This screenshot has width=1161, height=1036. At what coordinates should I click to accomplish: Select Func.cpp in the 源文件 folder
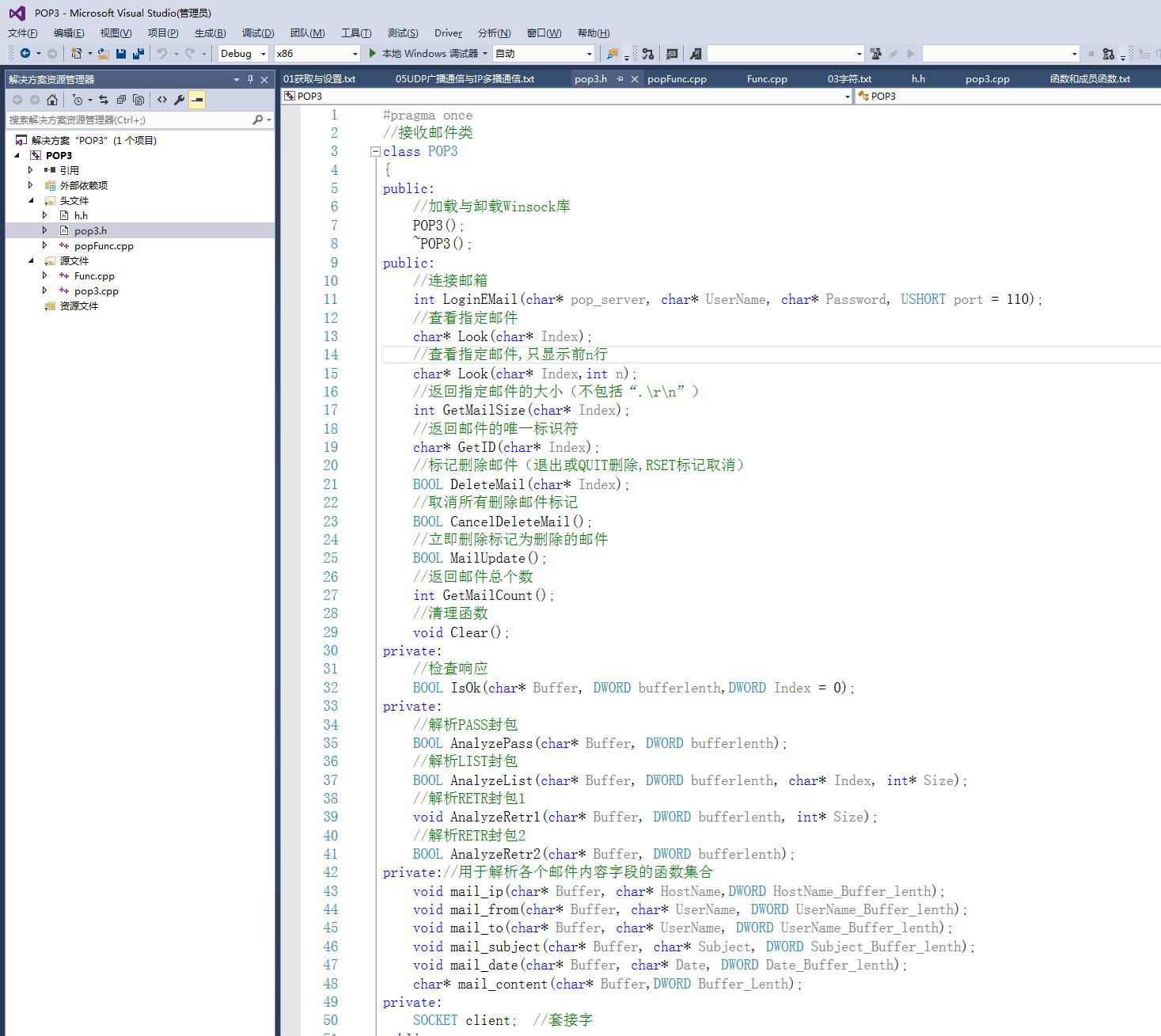pyautogui.click(x=94, y=275)
